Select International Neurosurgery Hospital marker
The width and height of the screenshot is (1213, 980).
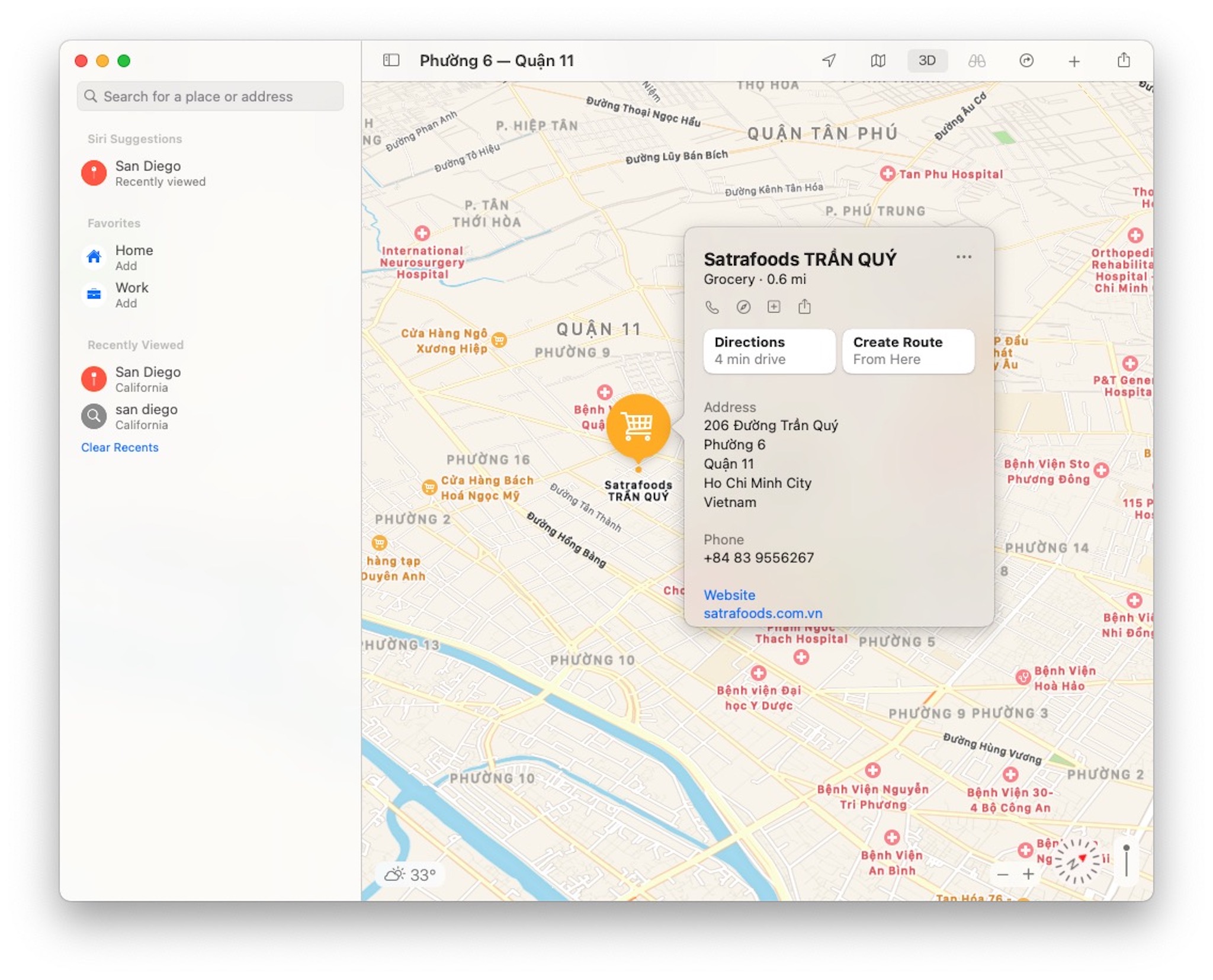tap(422, 233)
